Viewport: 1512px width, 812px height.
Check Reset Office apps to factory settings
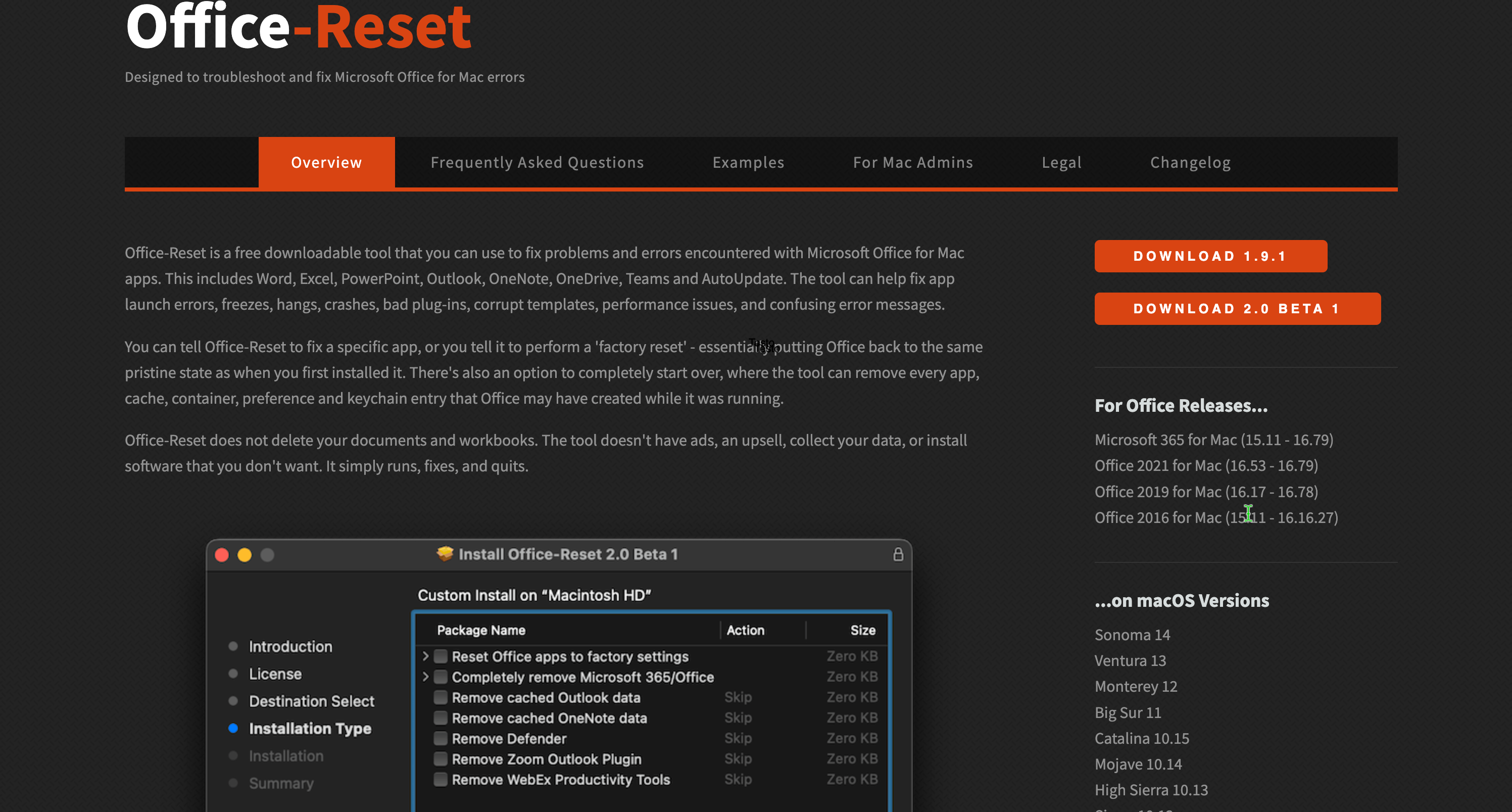click(440, 656)
